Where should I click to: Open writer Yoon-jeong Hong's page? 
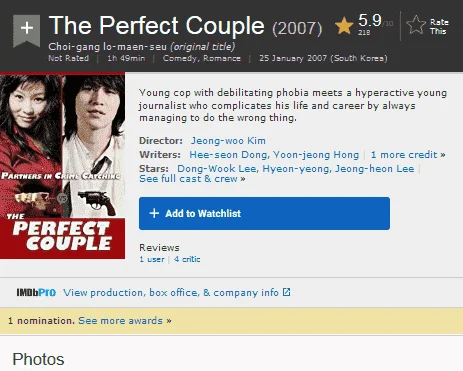tap(316, 155)
